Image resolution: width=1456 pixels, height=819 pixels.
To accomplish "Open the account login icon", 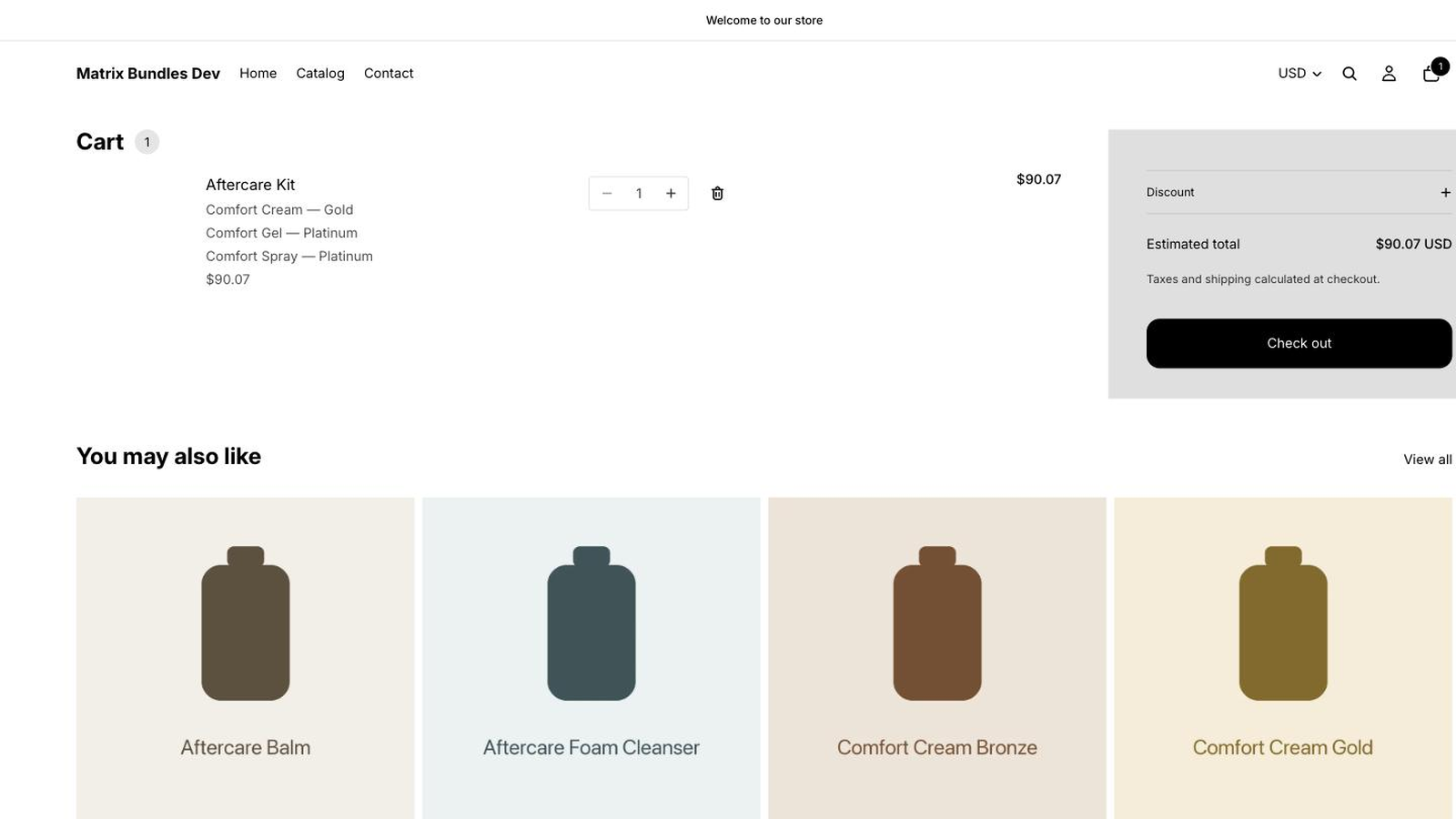I will (x=1389, y=74).
